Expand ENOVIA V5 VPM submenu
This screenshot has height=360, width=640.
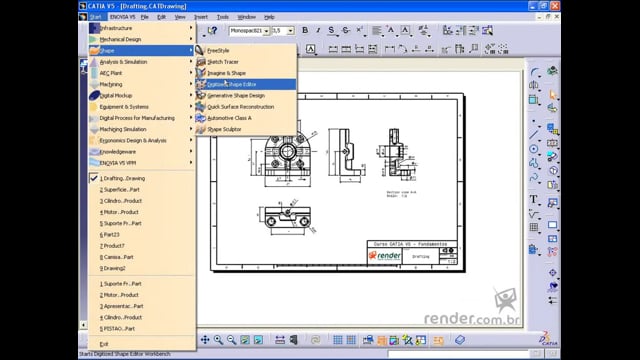[x=142, y=163]
